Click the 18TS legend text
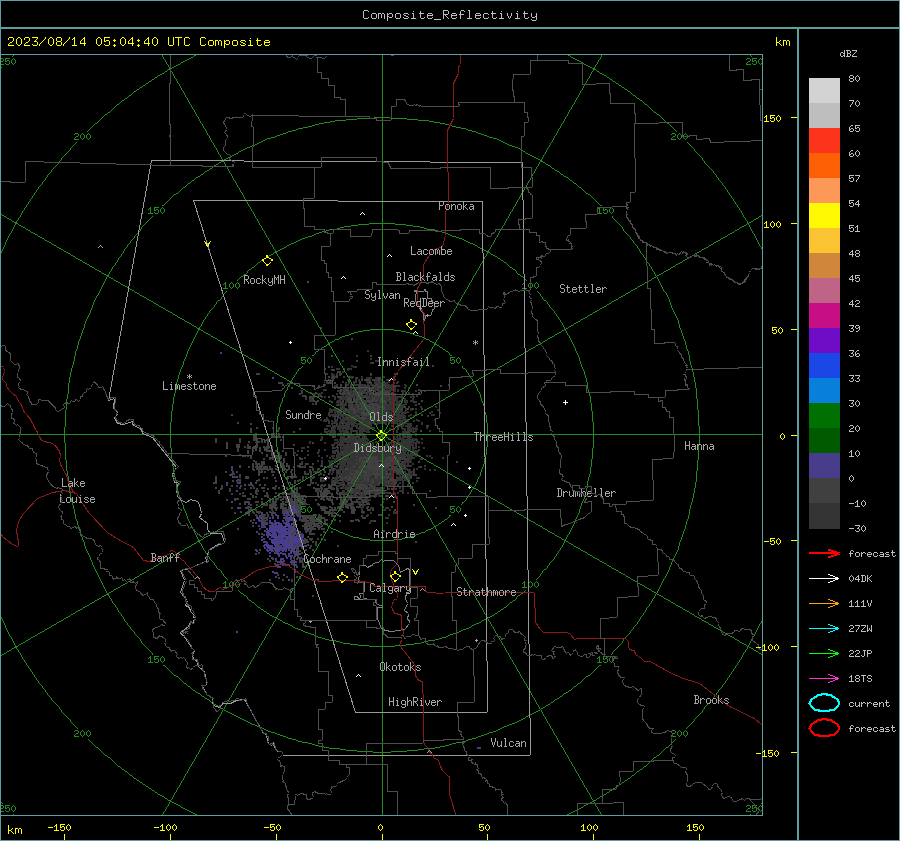 pos(860,679)
